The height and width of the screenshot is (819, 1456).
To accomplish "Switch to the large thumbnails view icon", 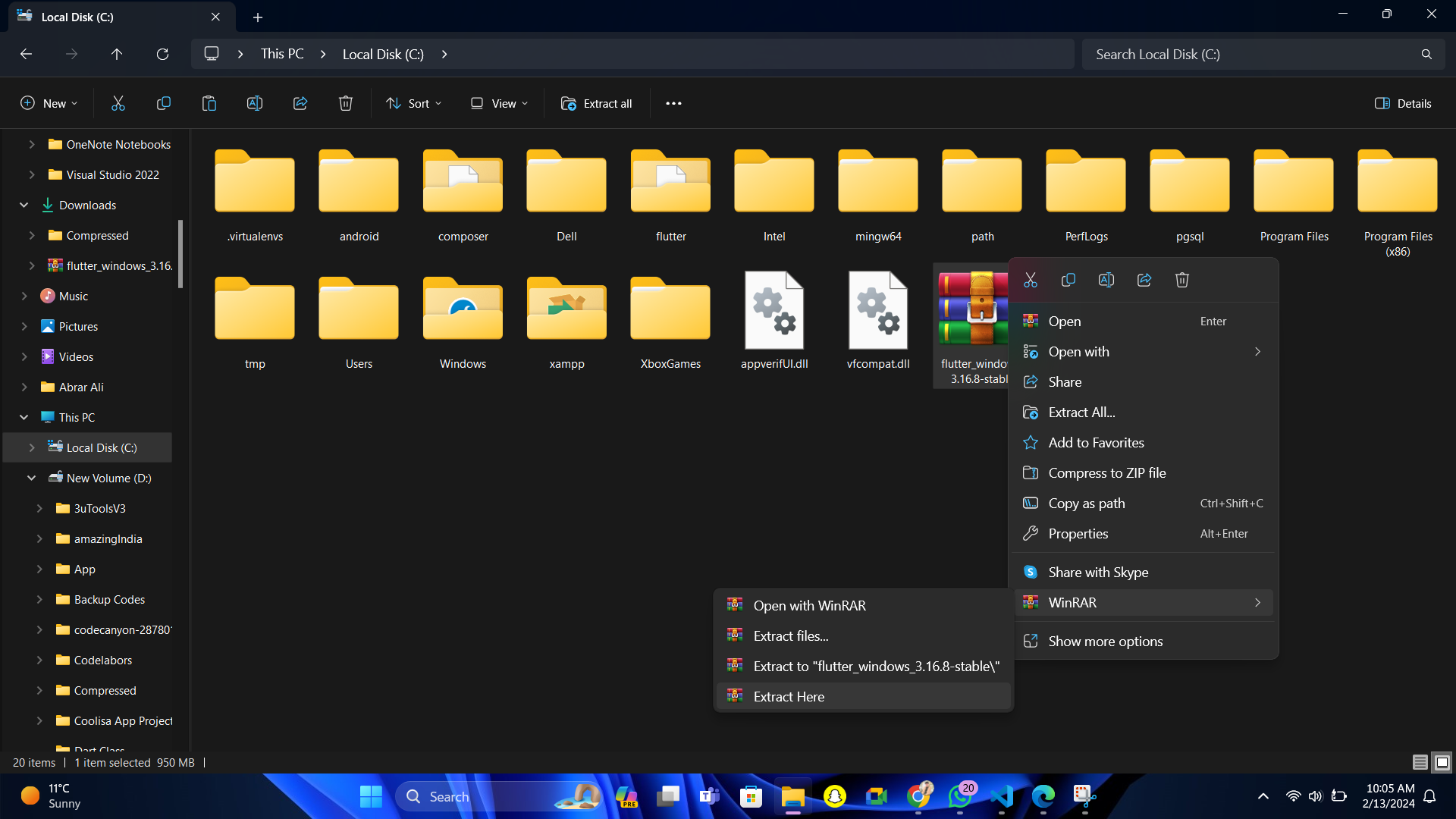I will 1442,762.
